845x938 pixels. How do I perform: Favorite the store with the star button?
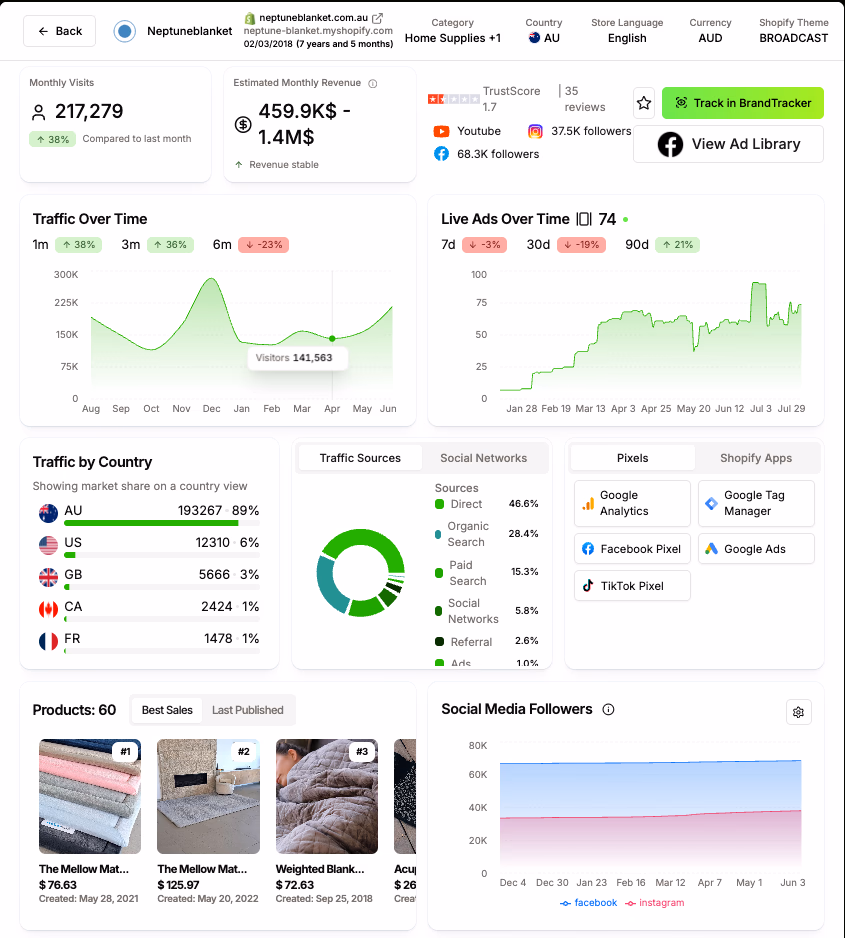tap(644, 103)
